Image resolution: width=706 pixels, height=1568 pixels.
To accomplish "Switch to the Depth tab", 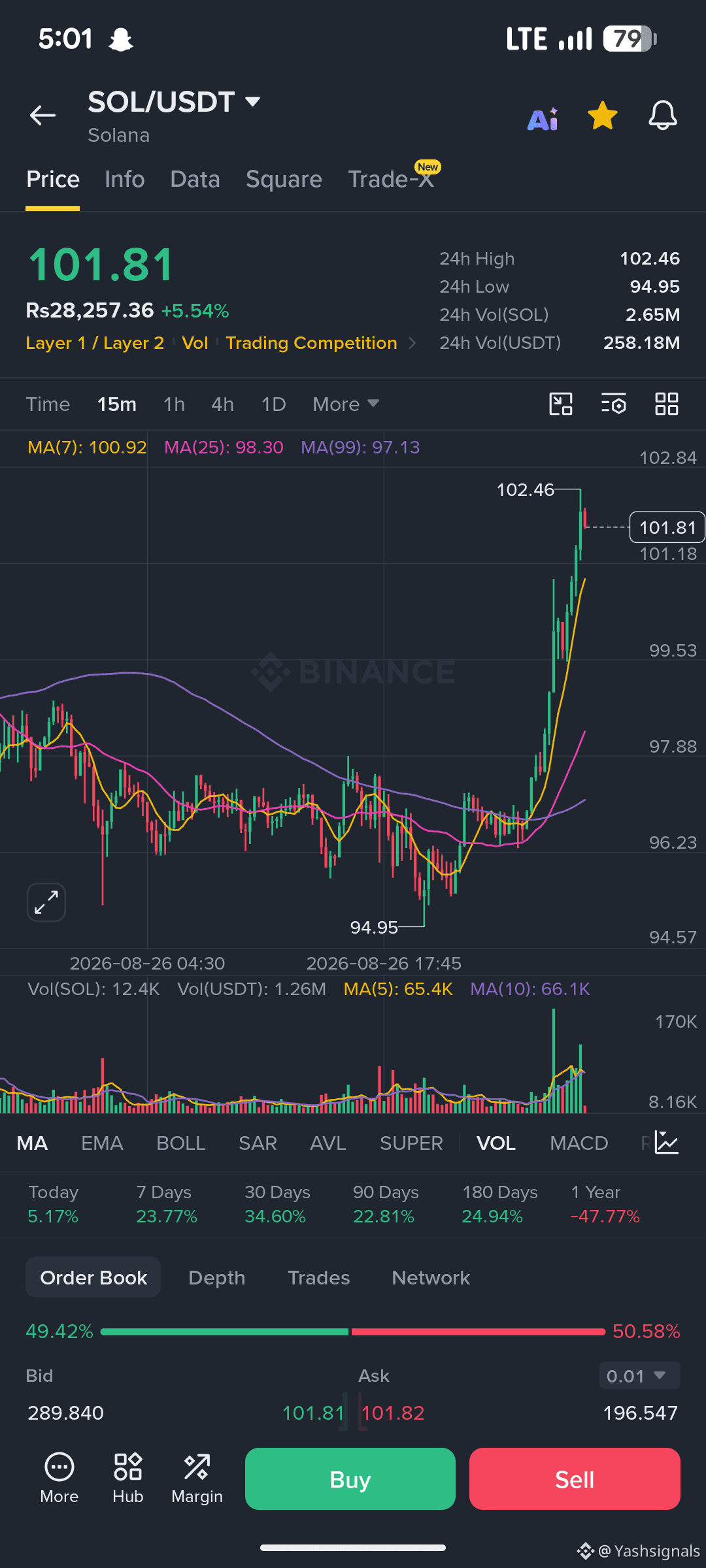I will [216, 1277].
